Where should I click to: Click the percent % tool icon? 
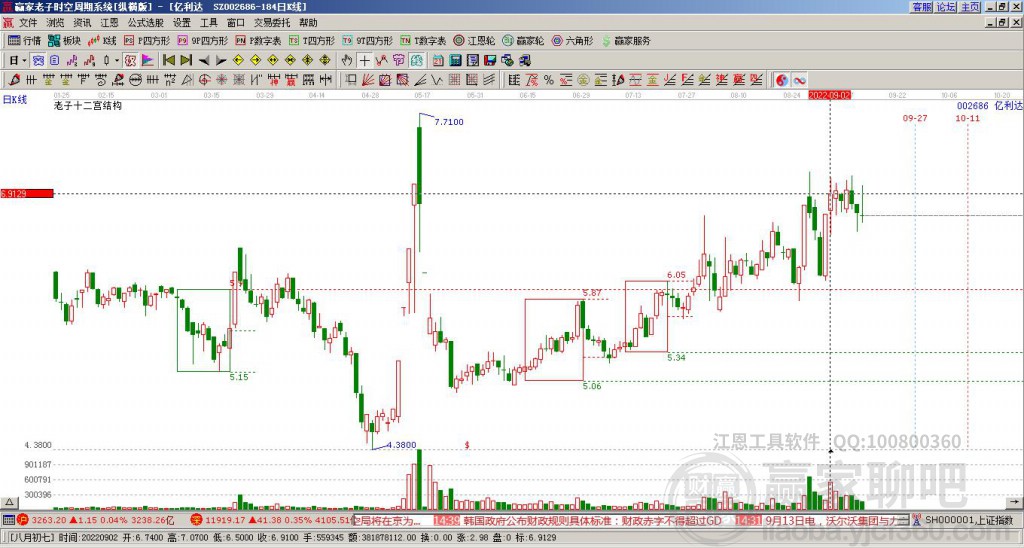[x=549, y=80]
